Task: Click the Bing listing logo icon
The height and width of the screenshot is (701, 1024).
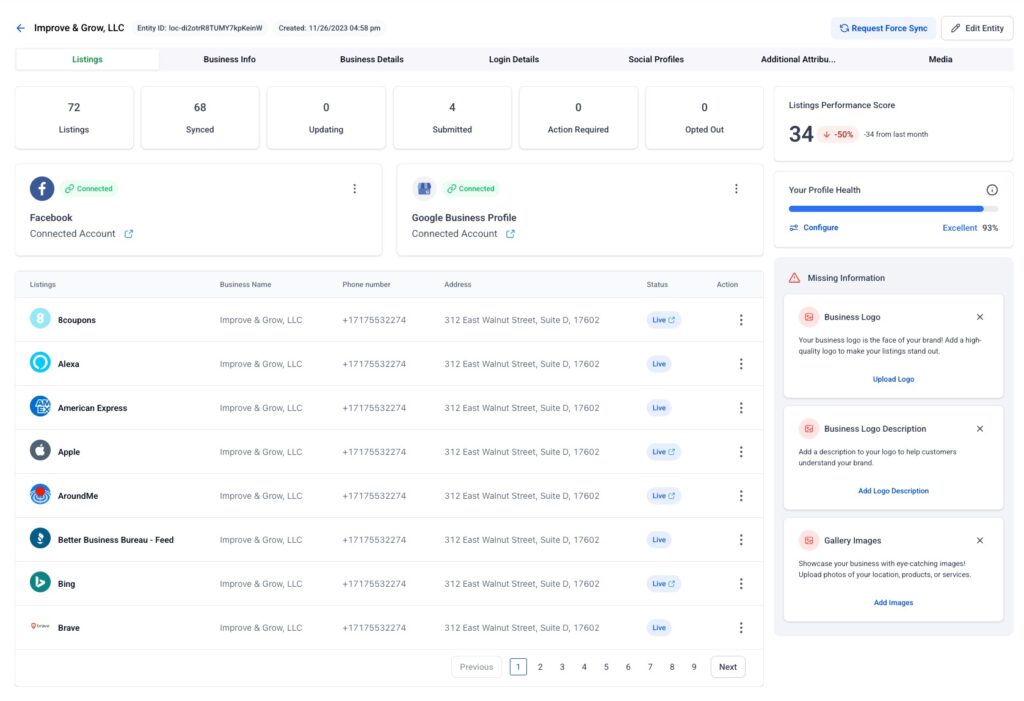Action: tap(40, 583)
